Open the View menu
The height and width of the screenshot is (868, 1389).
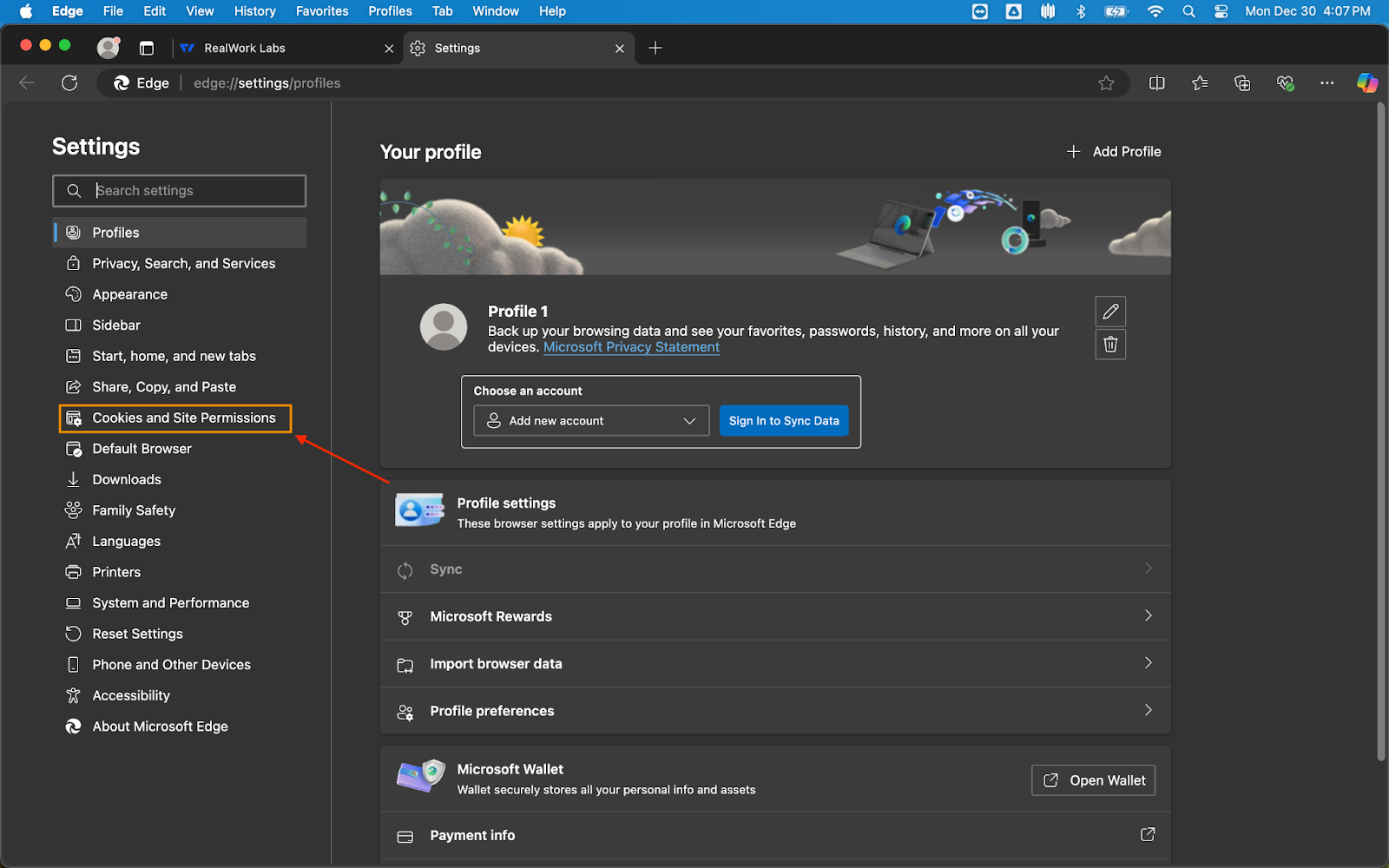(x=200, y=11)
